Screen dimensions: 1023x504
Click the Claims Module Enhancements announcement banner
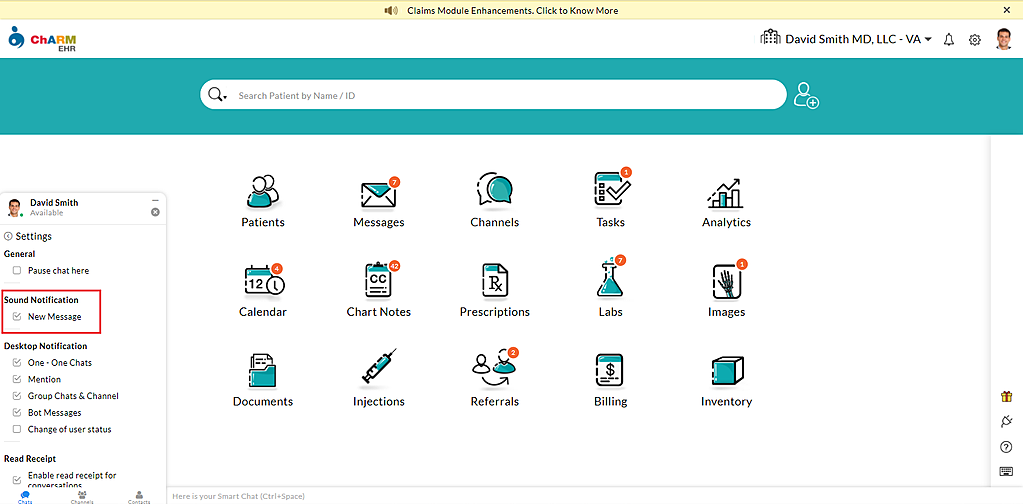[x=511, y=11]
